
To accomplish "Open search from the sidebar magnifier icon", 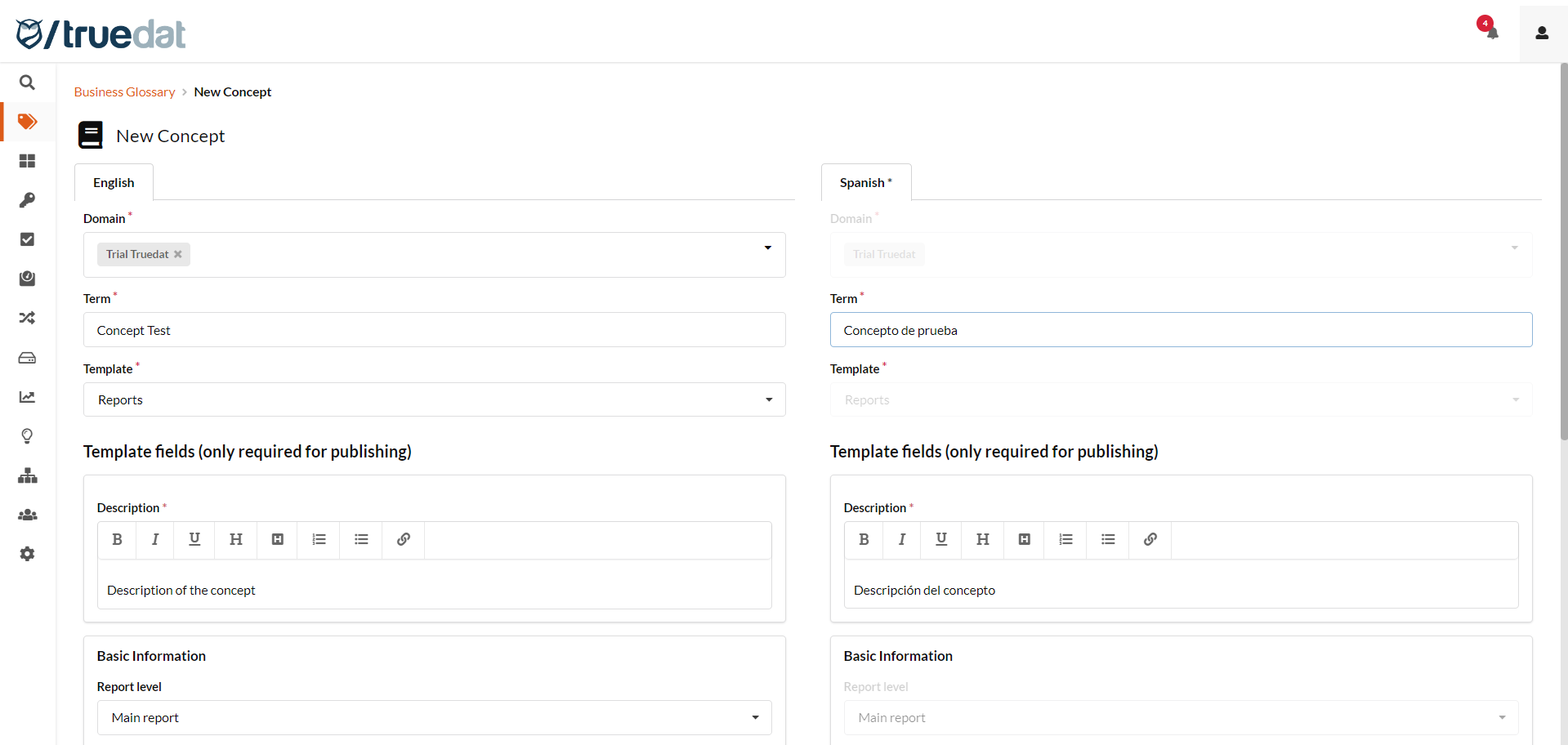I will 27,83.
